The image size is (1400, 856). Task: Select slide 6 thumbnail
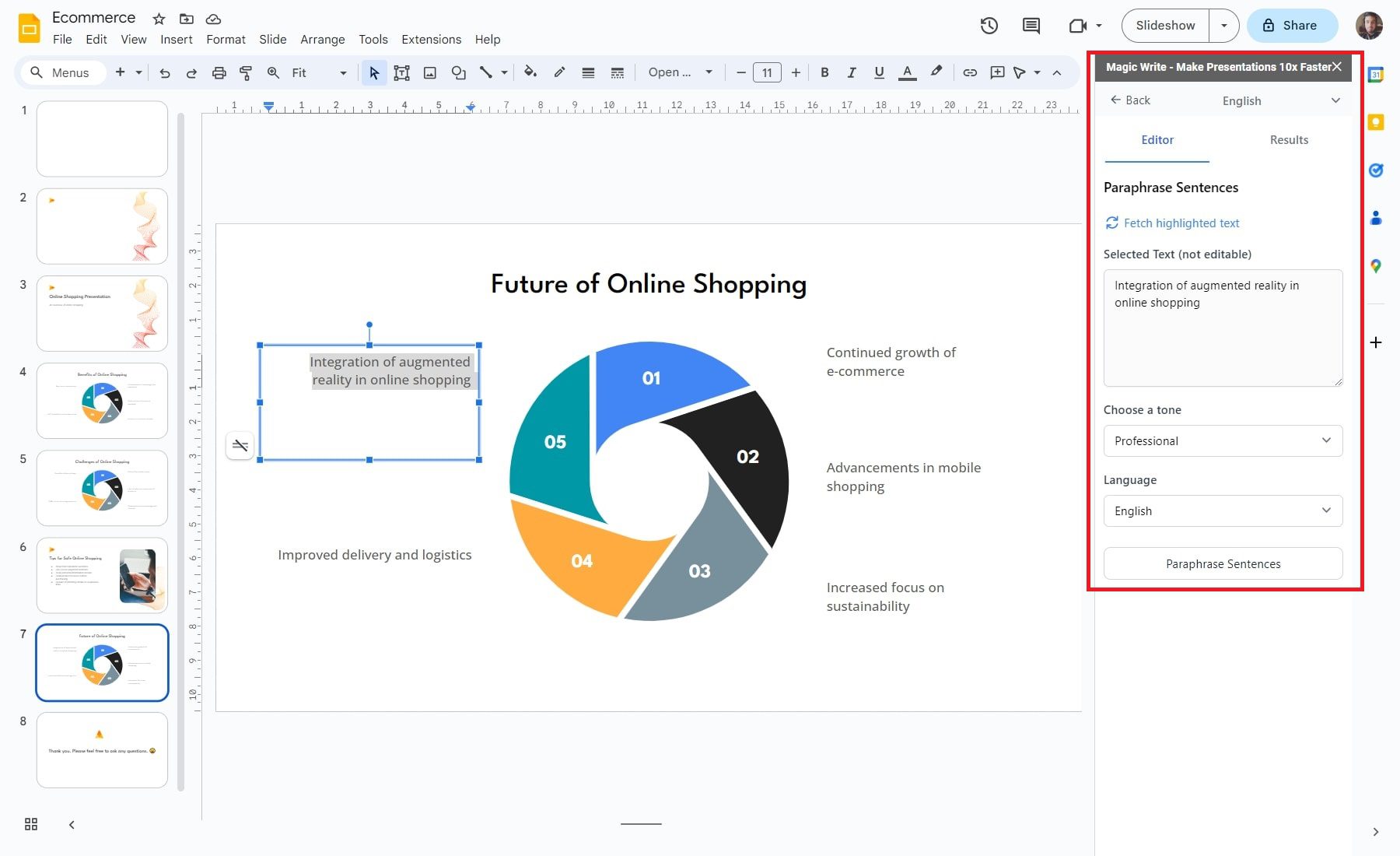click(102, 575)
